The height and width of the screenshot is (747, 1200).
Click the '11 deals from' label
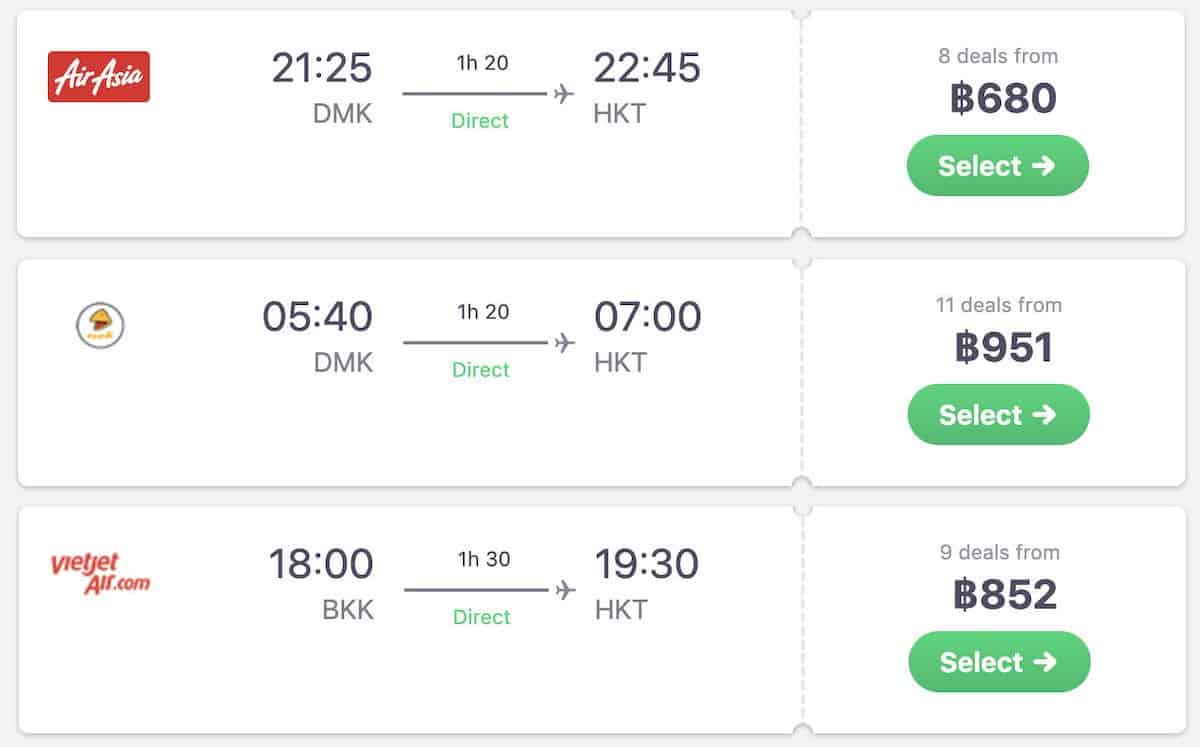[x=999, y=305]
